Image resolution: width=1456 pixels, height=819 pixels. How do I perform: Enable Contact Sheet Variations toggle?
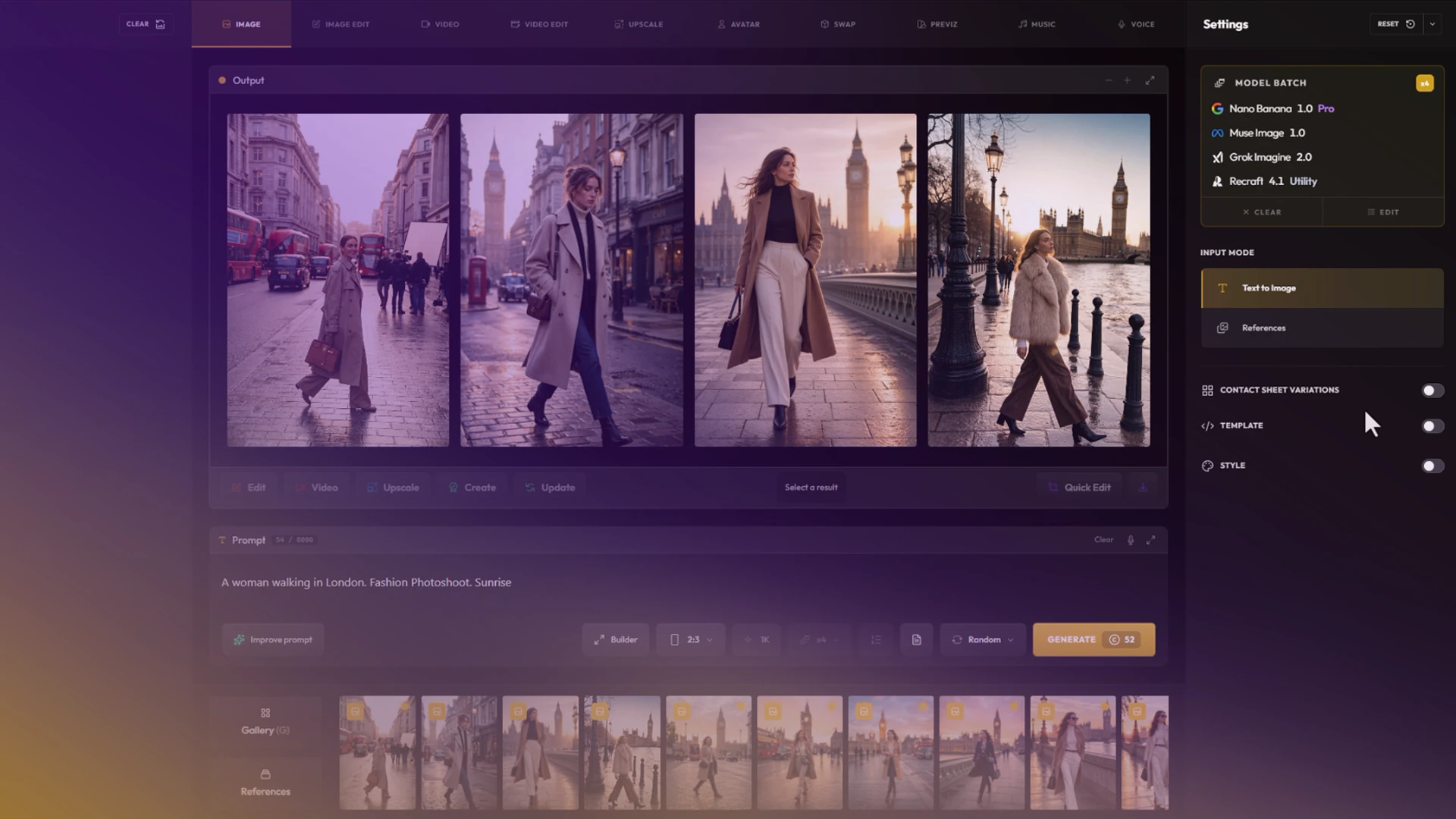click(1432, 391)
